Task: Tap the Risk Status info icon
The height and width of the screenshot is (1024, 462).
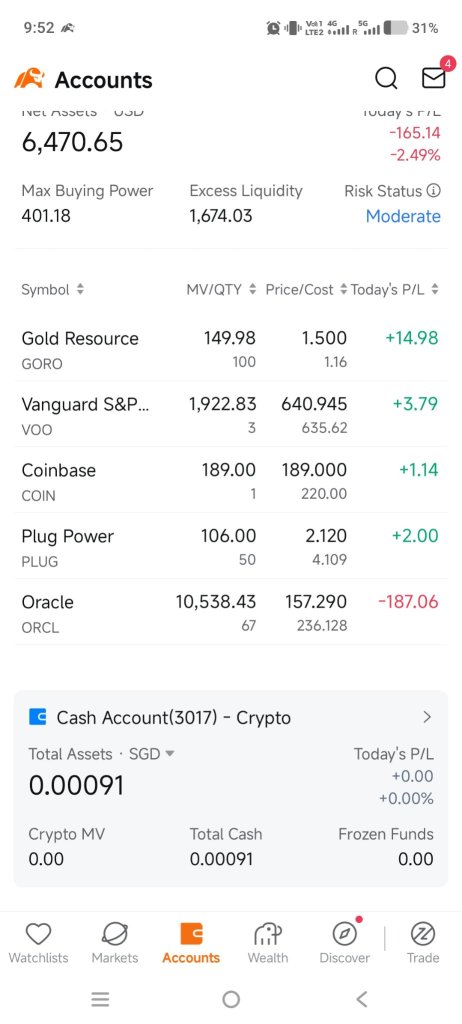Action: click(433, 191)
